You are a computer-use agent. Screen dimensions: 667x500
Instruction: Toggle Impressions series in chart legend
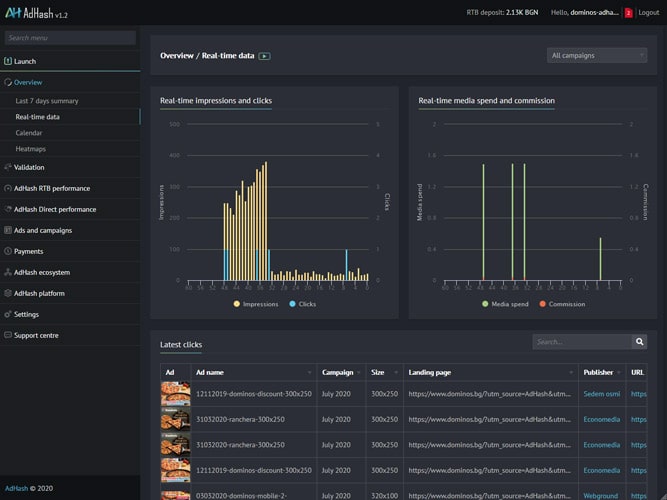tap(256, 304)
